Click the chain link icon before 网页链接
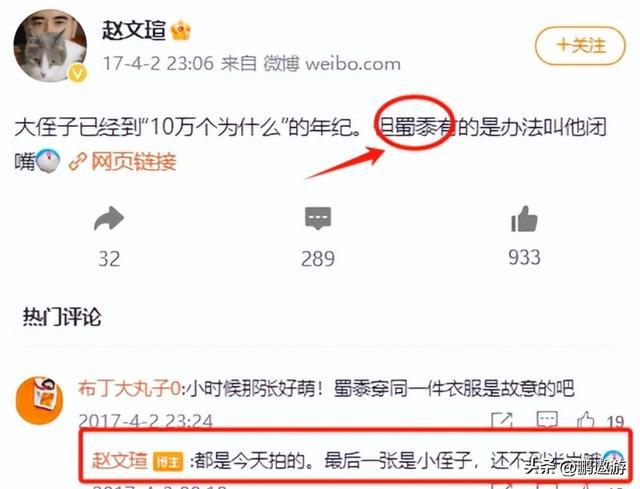This screenshot has width=640, height=489. point(78,162)
